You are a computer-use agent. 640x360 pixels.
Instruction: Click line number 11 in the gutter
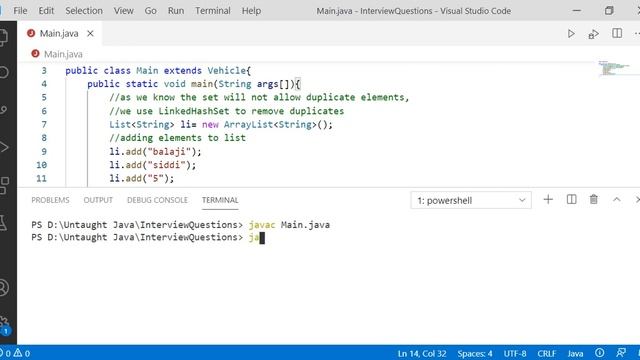(41, 178)
